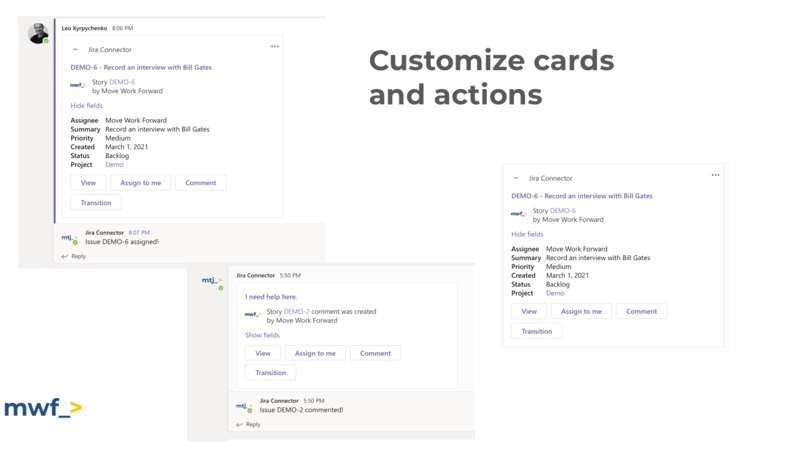The height and width of the screenshot is (453, 806).
Task: Click Jira Connector avatar of the 5:50 PM card post
Action: 212,281
